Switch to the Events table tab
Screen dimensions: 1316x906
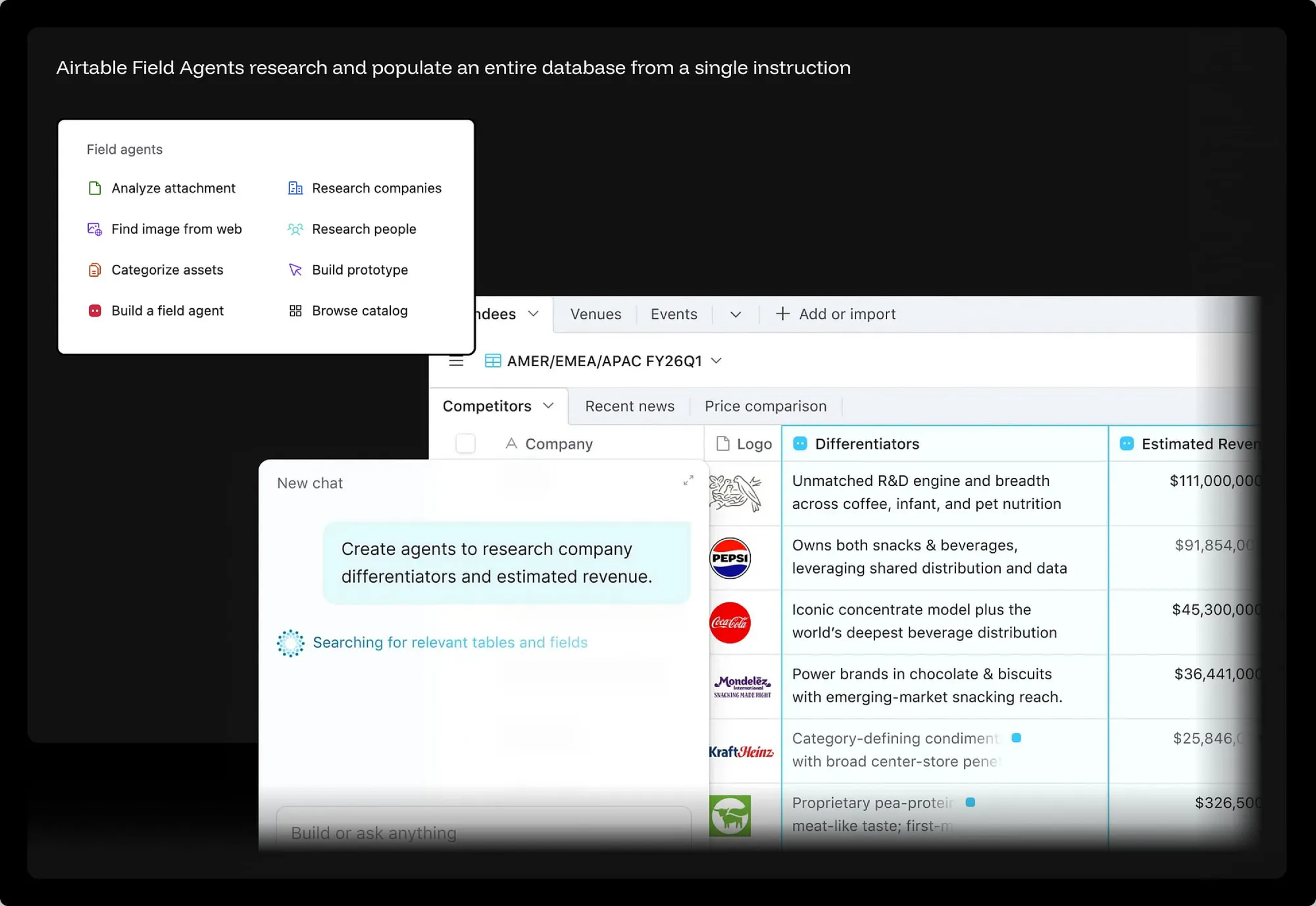click(x=674, y=314)
